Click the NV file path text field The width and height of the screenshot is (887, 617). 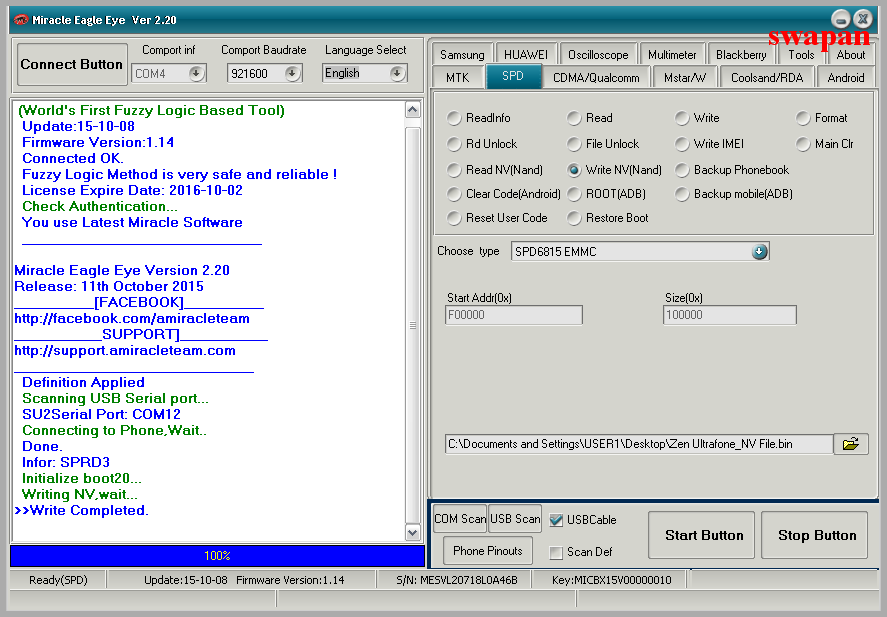pos(639,444)
